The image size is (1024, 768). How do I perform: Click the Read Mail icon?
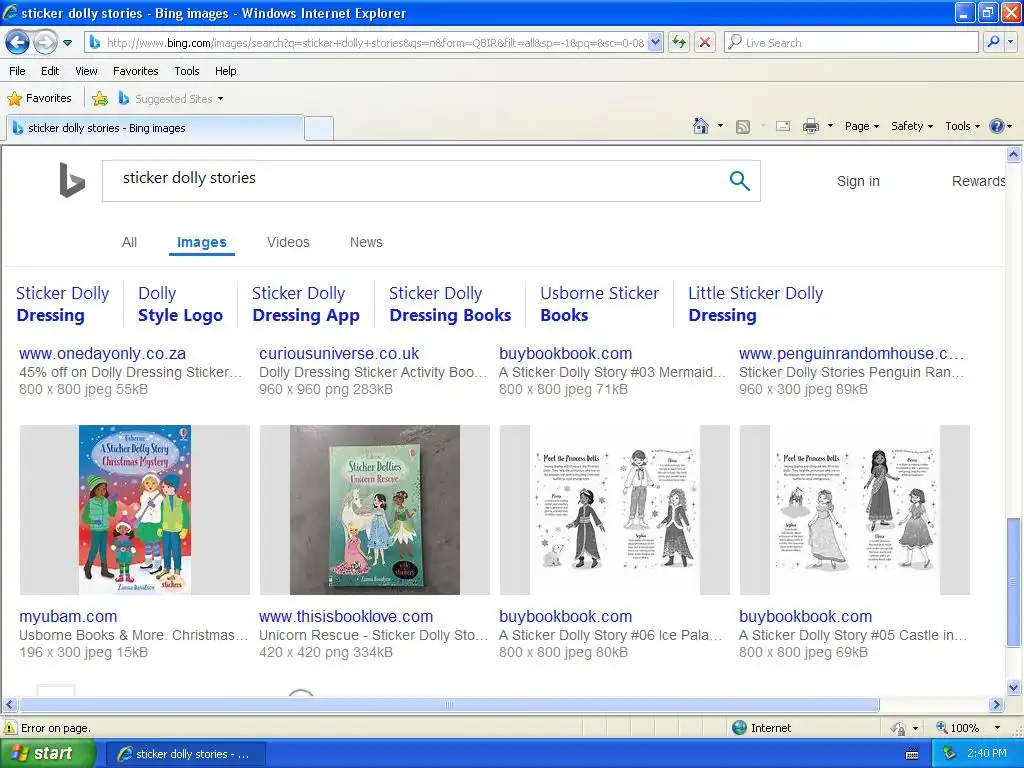pos(782,126)
